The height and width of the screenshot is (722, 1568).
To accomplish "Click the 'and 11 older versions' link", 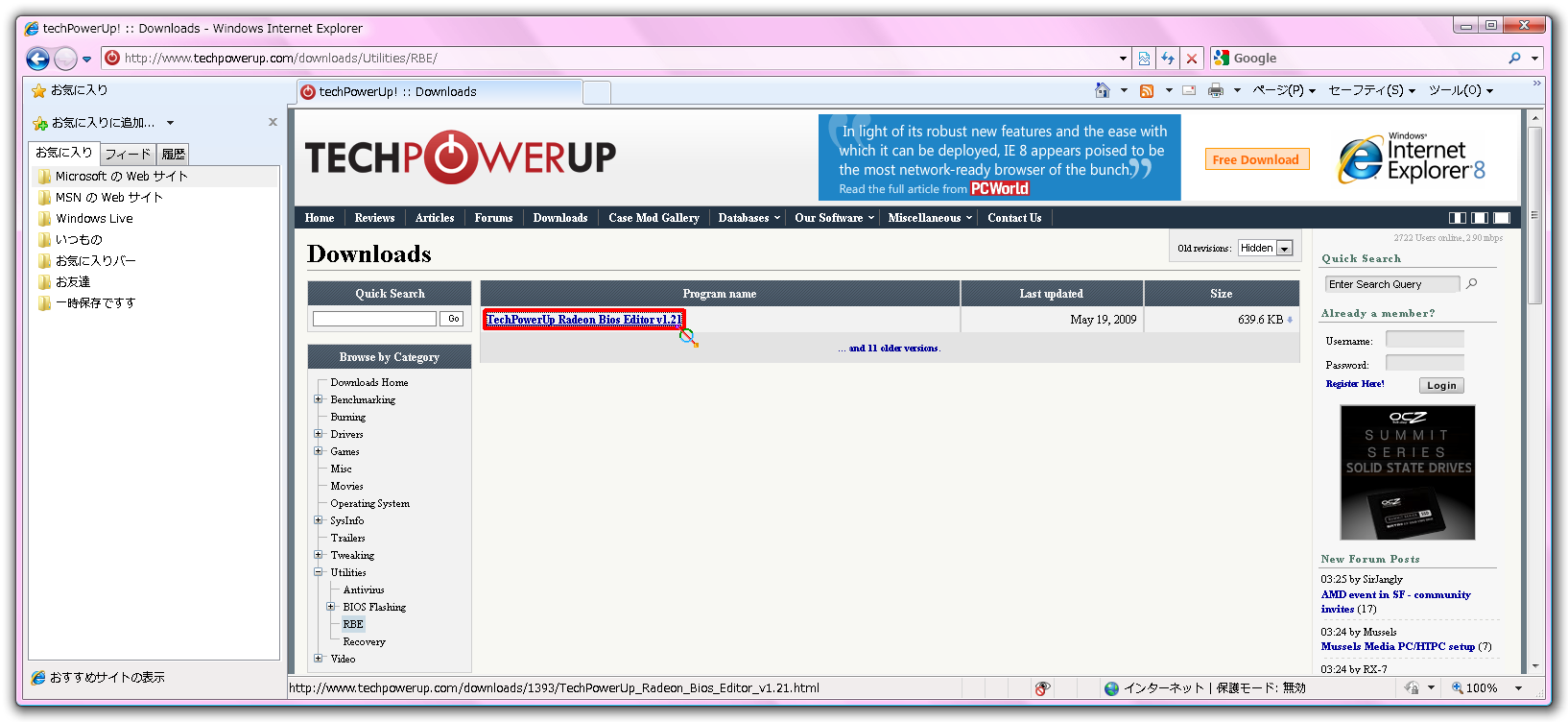I will tap(893, 349).
